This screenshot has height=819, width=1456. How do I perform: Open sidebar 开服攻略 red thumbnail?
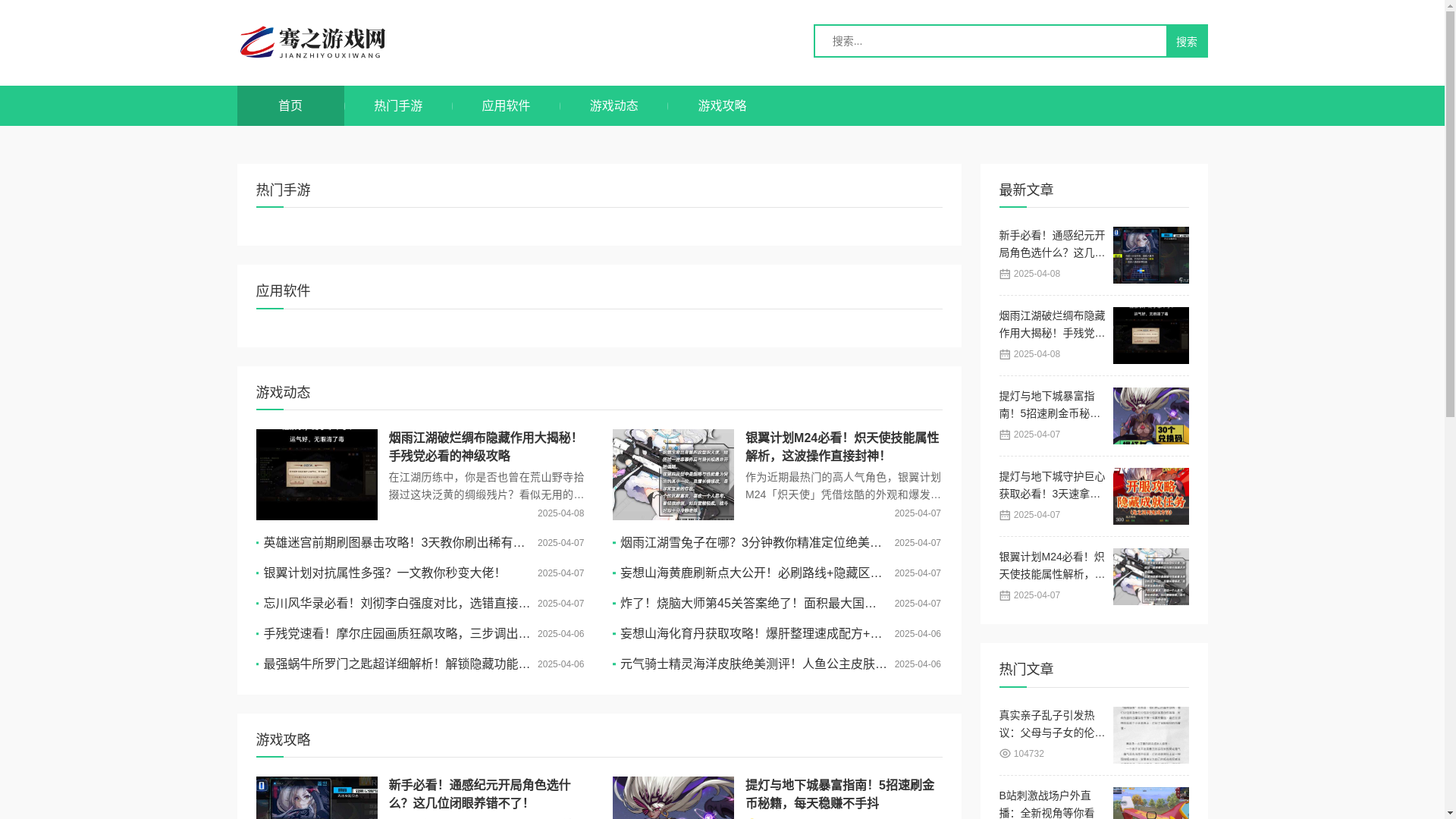coord(1150,496)
